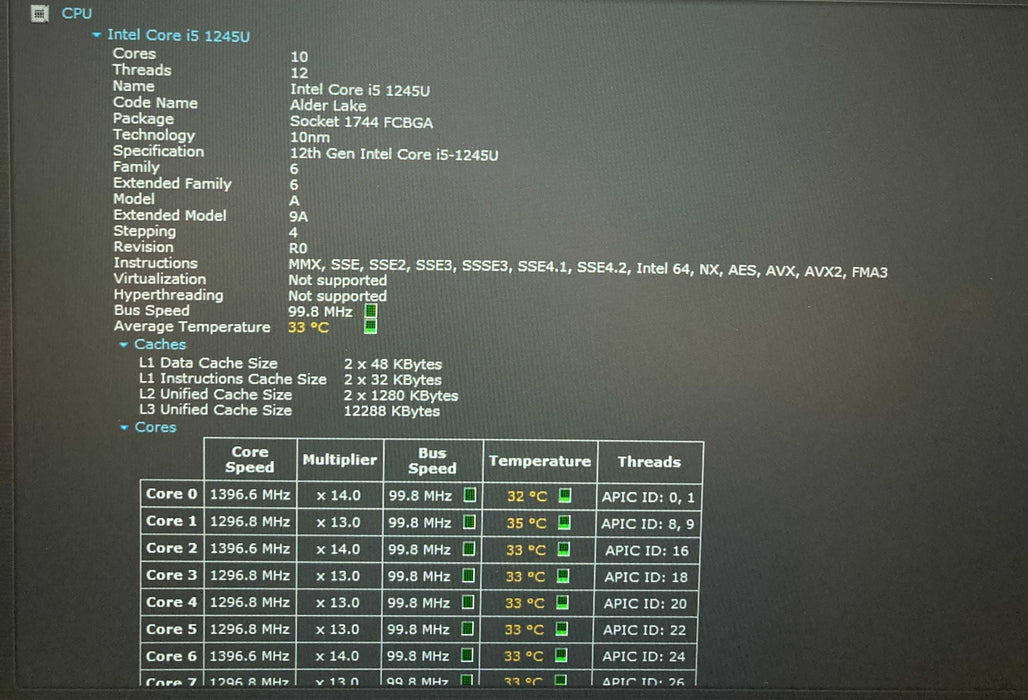The width and height of the screenshot is (1028, 700).
Task: Click Core 0 bus speed indicator icon
Action: (469, 495)
